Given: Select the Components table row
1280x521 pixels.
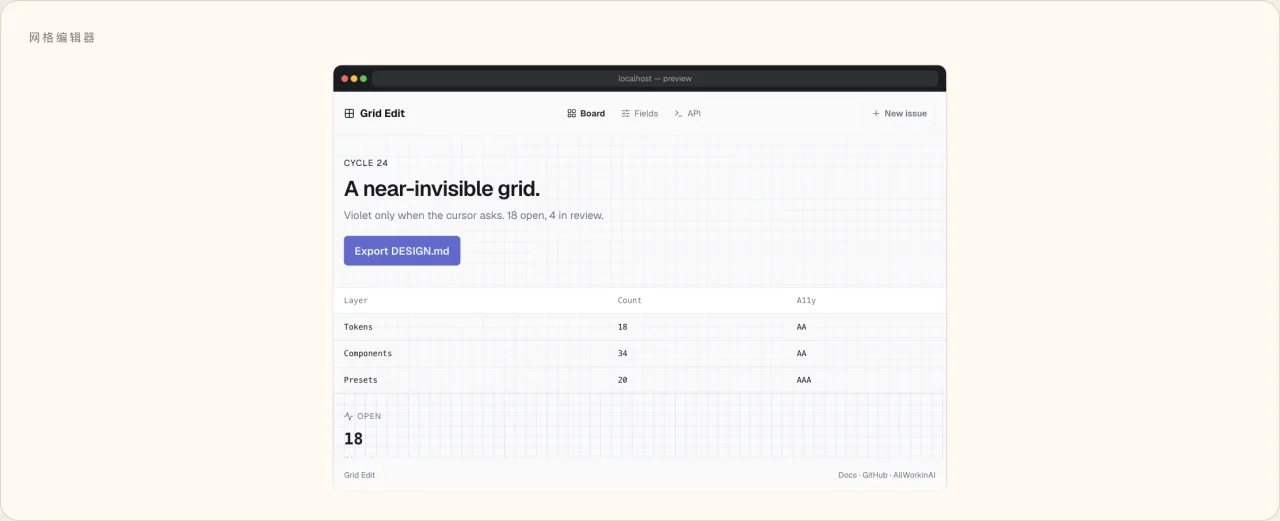Looking at the screenshot, I should 640,353.
